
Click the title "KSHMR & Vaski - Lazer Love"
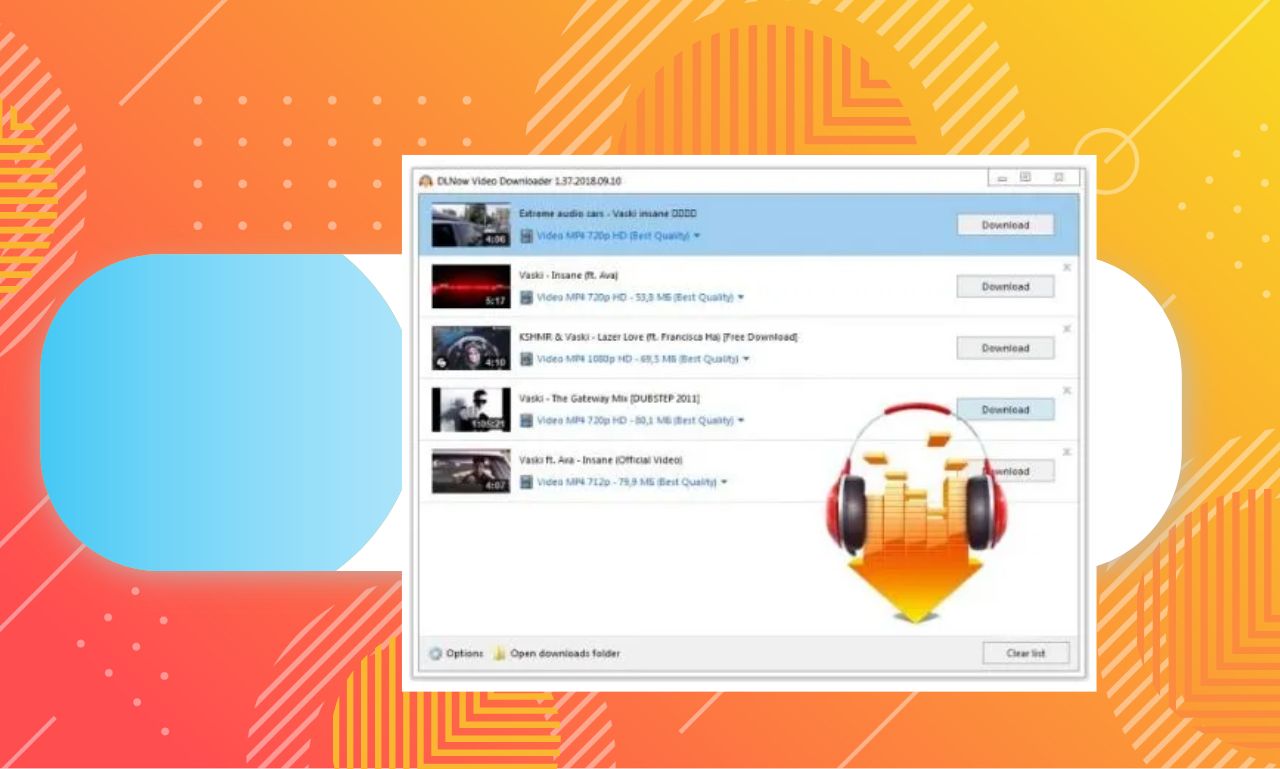(658, 337)
